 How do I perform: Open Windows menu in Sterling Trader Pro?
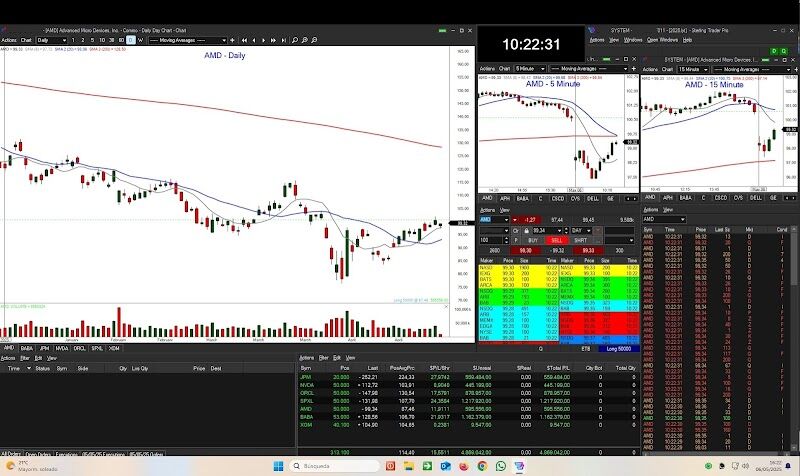tap(633, 40)
